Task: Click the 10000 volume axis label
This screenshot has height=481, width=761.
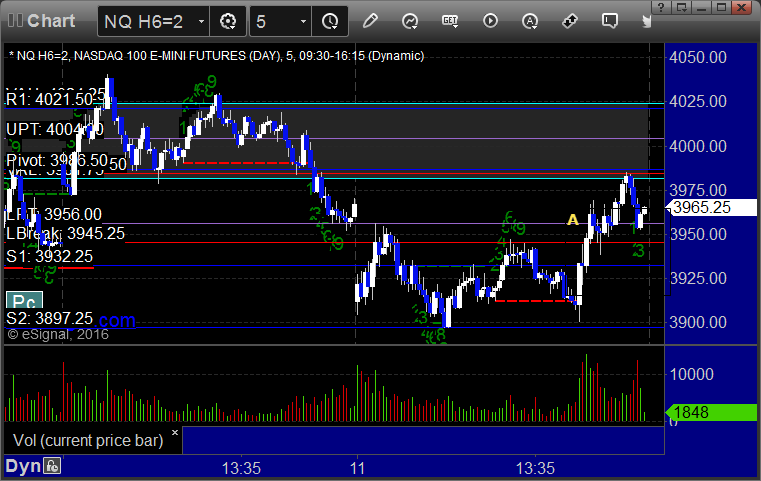Action: [x=692, y=374]
